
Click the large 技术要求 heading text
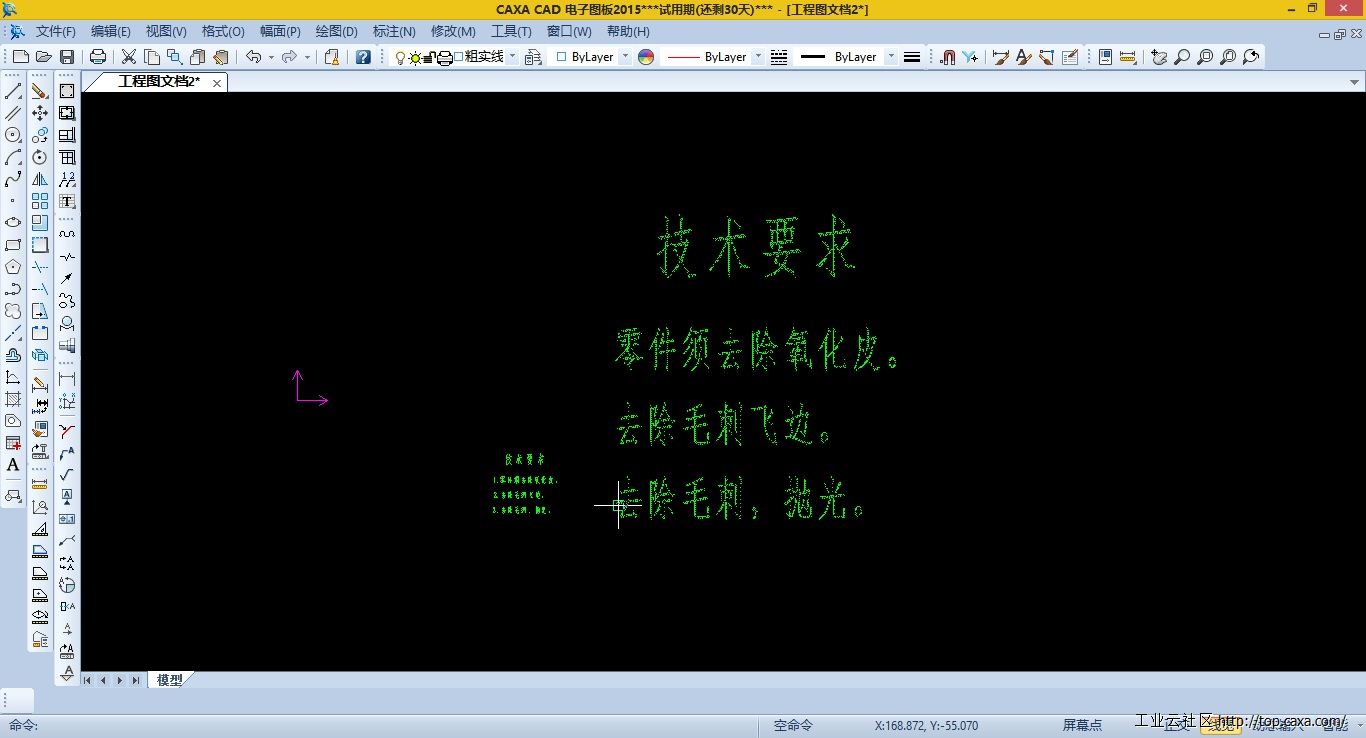pyautogui.click(x=757, y=246)
